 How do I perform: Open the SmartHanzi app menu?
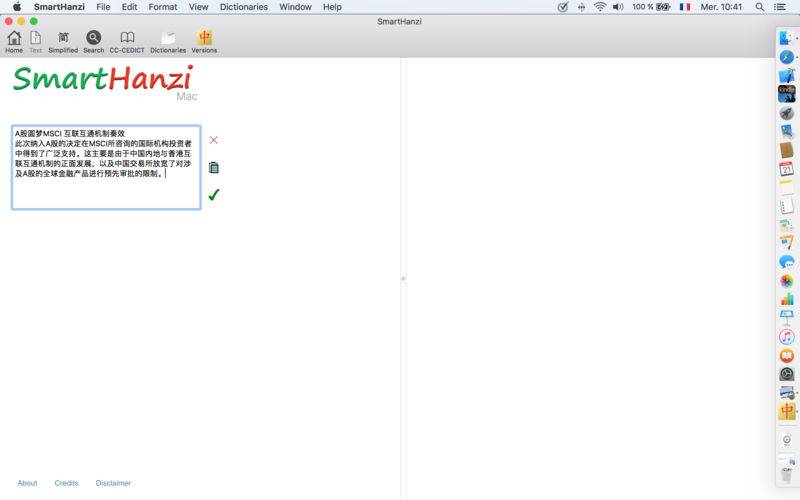point(59,7)
